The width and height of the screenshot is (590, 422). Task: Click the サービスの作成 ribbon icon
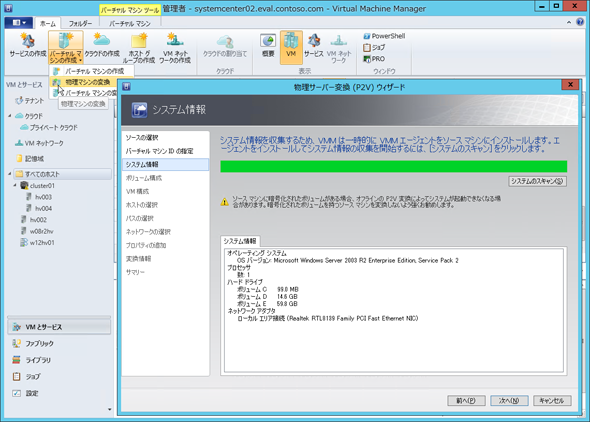coord(27,45)
